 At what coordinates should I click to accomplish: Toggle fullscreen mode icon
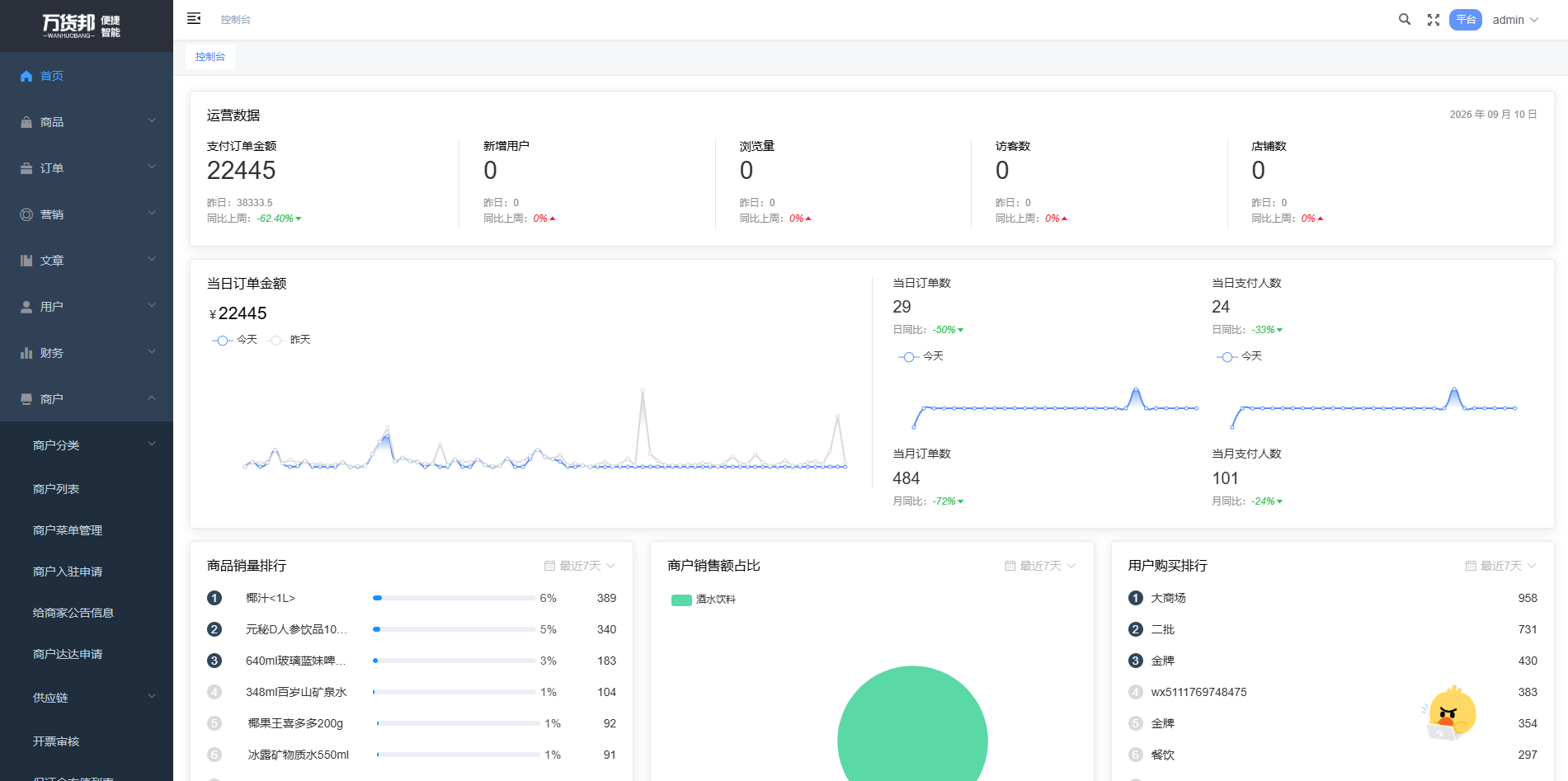pos(1434,20)
